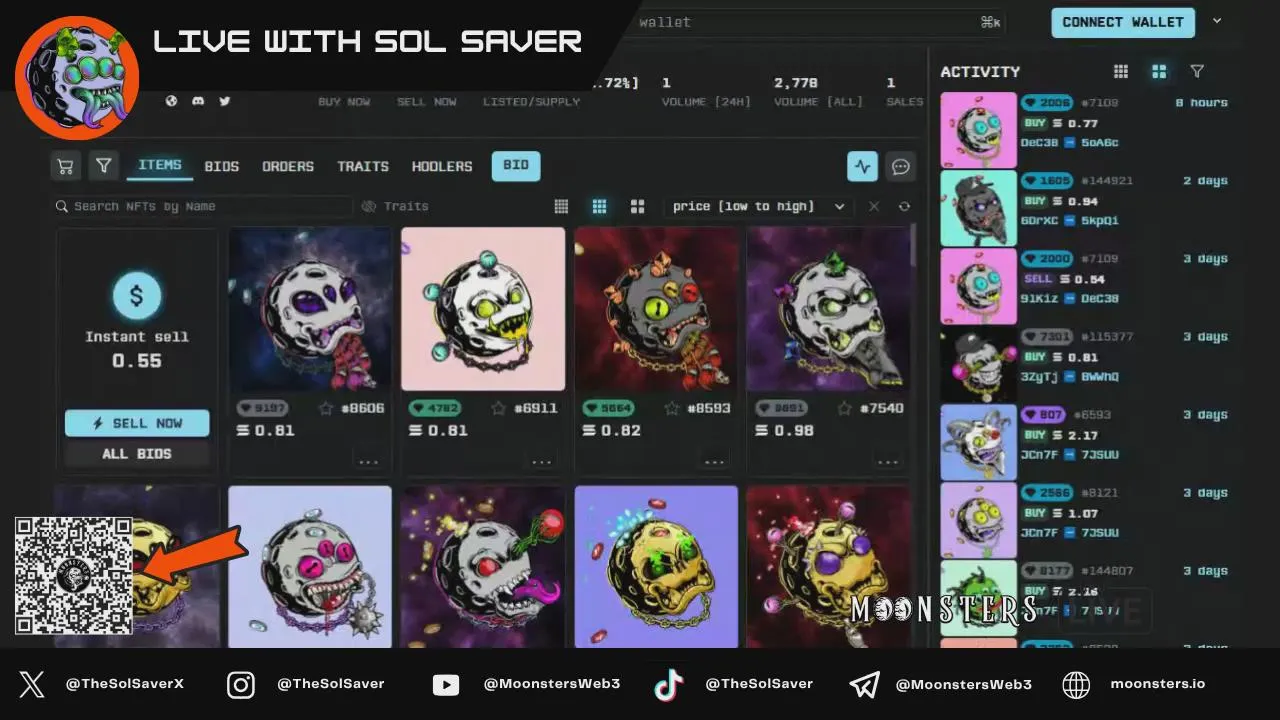Image resolution: width=1280 pixels, height=720 pixels.
Task: Open the filter funnel beside ITEMS tab
Action: (104, 166)
